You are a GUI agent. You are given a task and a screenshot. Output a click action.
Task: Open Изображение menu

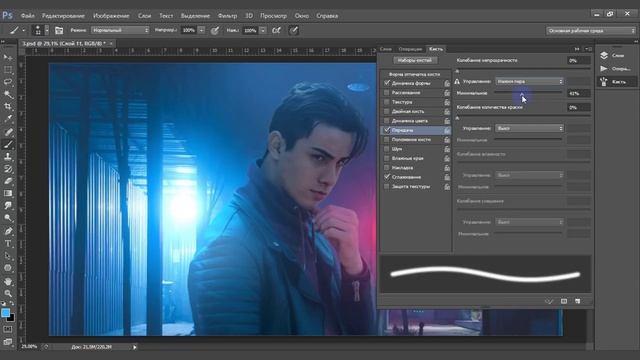[111, 16]
